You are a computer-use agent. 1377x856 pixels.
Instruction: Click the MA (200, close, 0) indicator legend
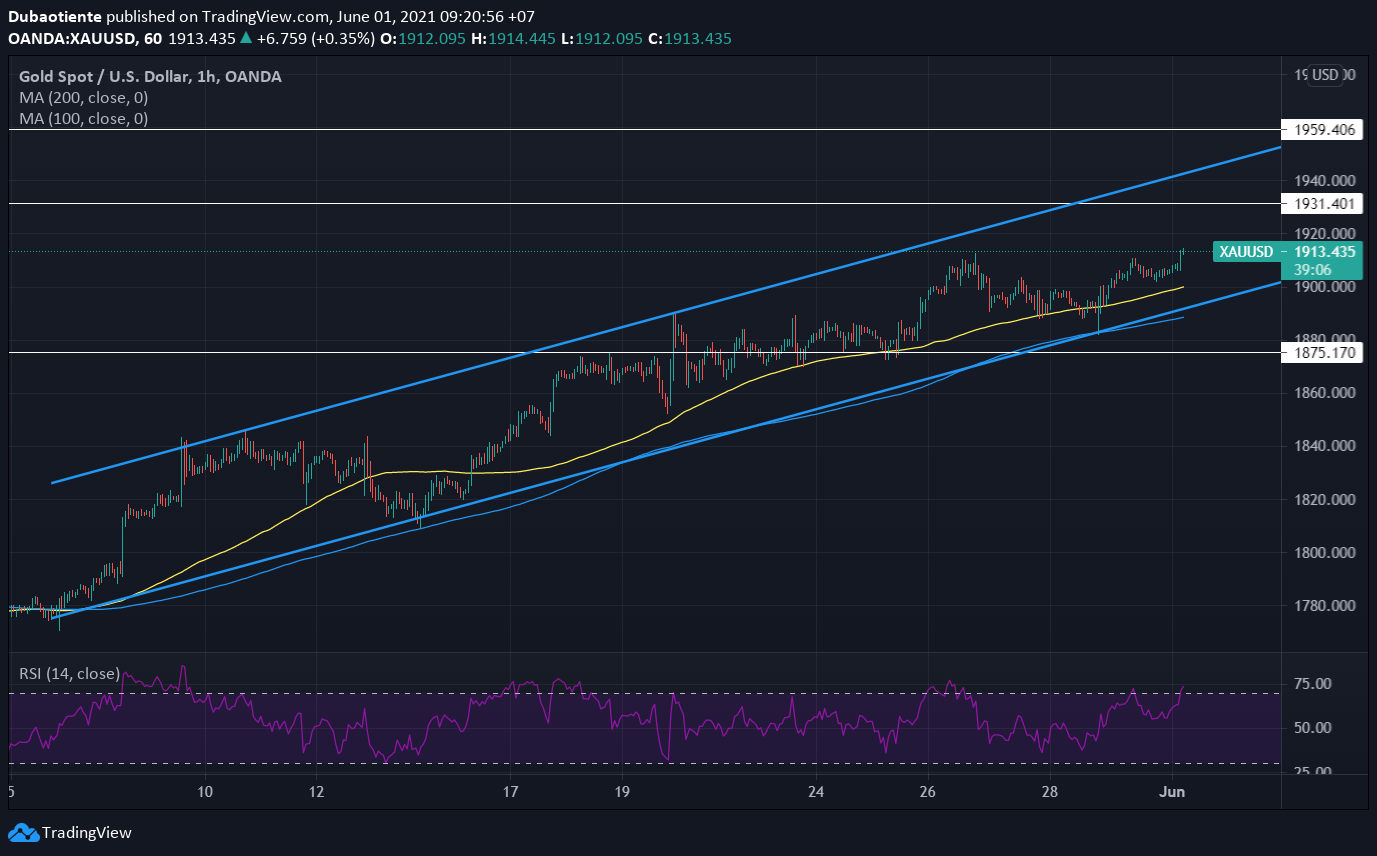point(84,97)
